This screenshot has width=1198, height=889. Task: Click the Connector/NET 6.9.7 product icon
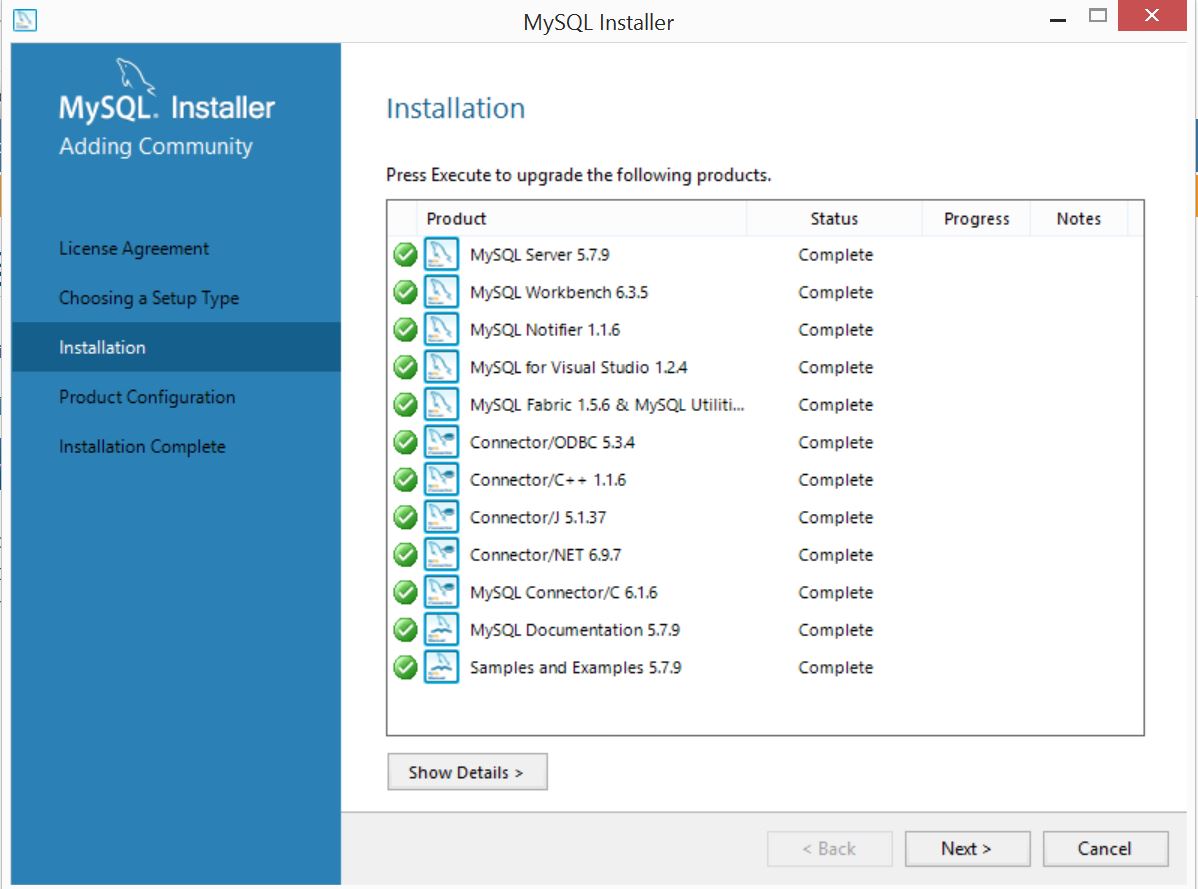click(x=441, y=554)
